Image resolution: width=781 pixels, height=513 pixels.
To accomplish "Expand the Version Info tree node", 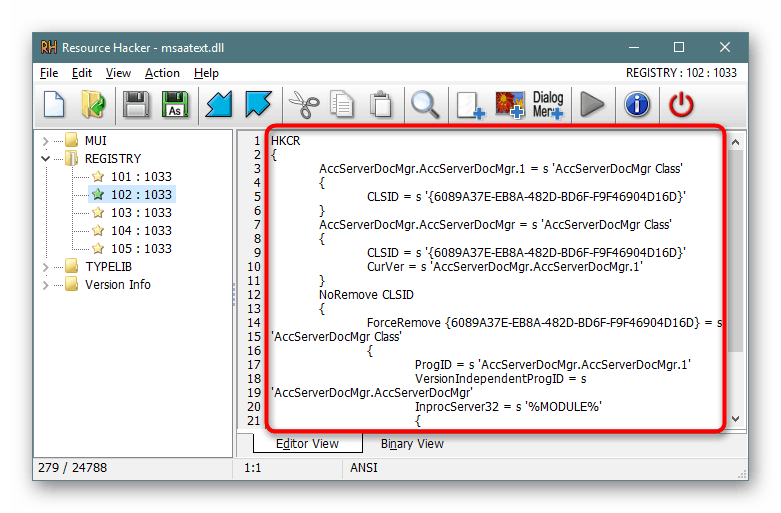I will click(x=45, y=285).
